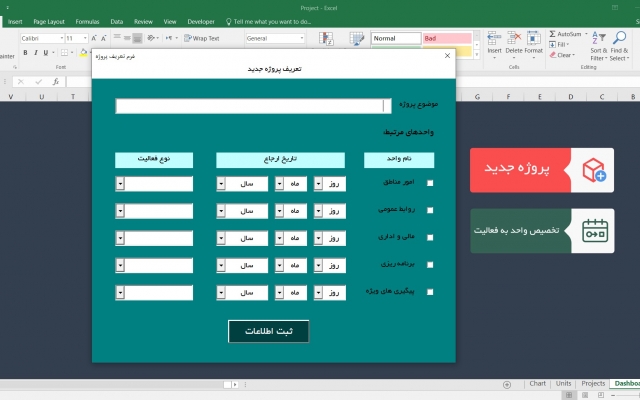
Task: Click the Insert Function fx icon
Action: (x=56, y=82)
